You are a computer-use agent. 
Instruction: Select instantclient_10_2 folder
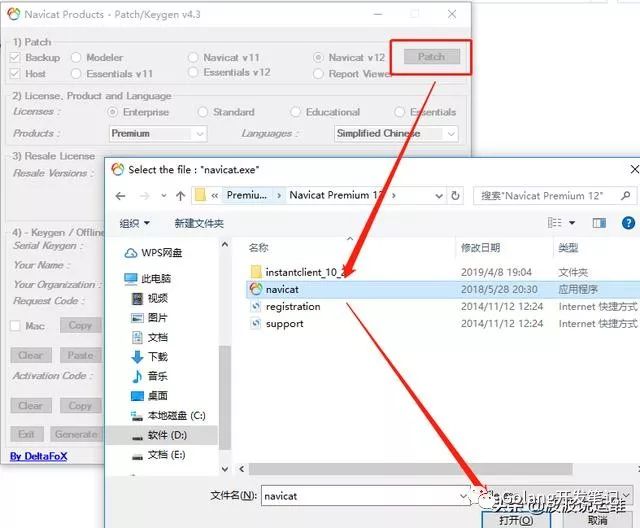pos(298,272)
